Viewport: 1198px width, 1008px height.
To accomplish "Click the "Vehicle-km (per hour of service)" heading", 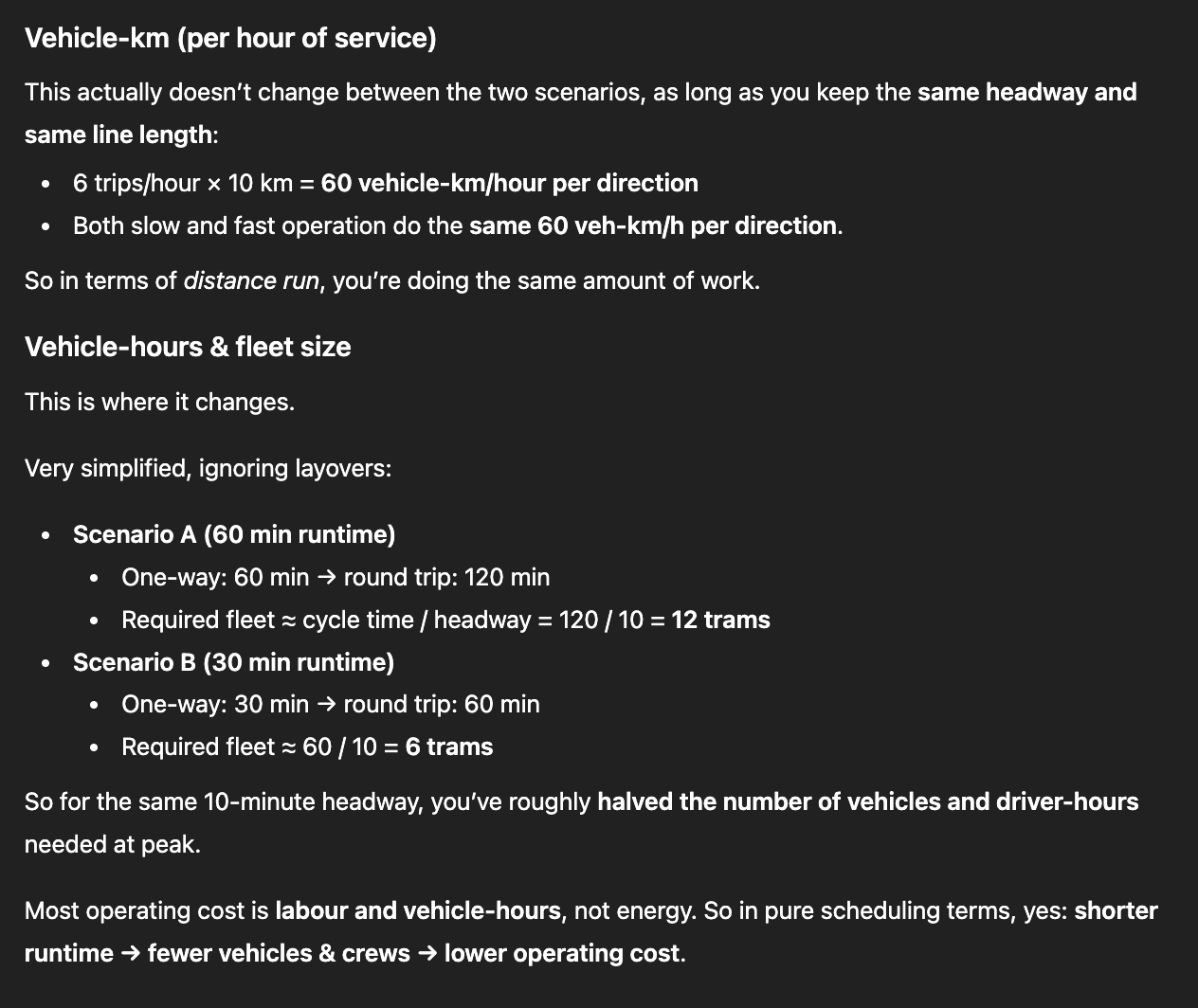I will (230, 38).
